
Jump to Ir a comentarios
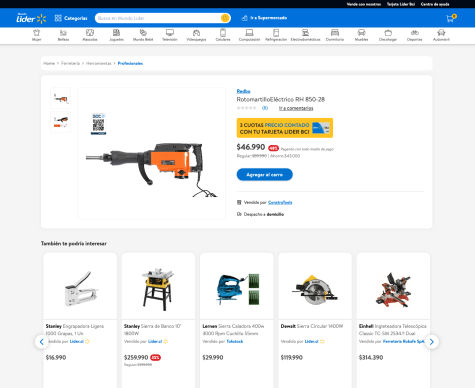pyautogui.click(x=296, y=108)
